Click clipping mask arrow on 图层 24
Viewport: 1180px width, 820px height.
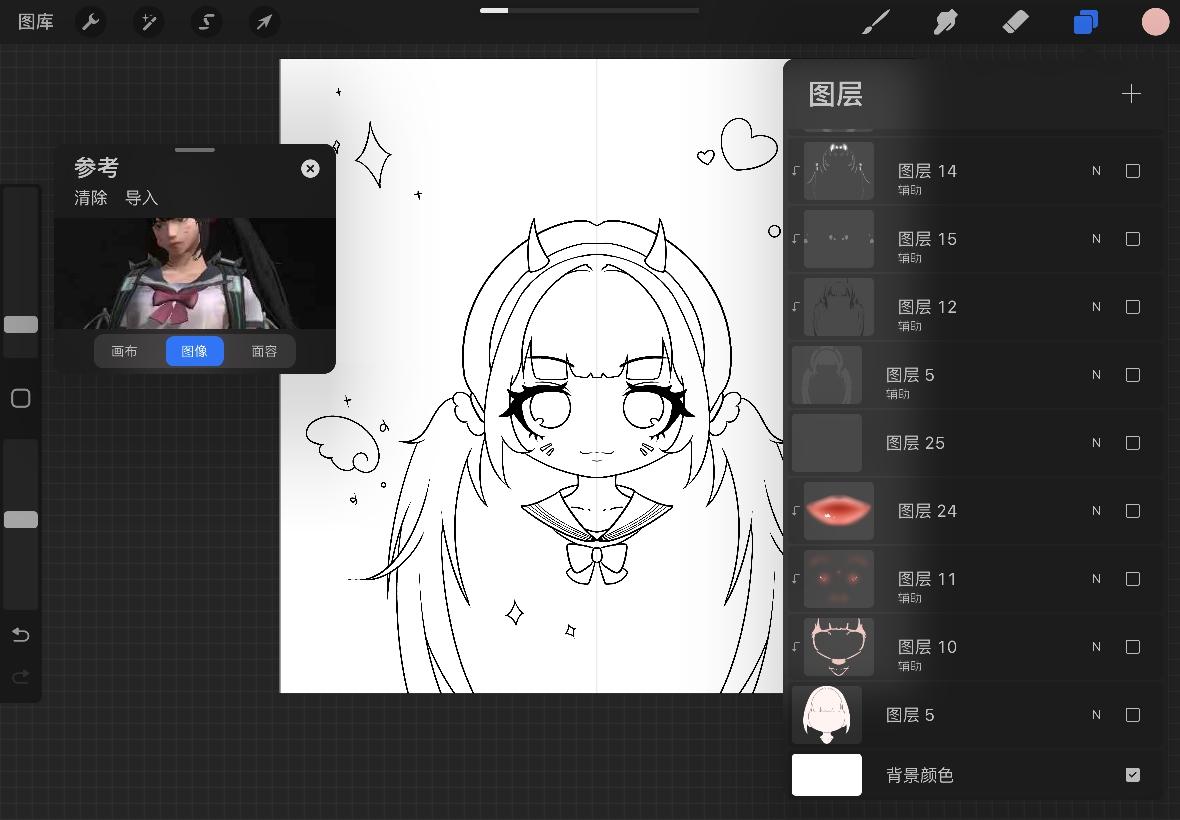click(795, 511)
